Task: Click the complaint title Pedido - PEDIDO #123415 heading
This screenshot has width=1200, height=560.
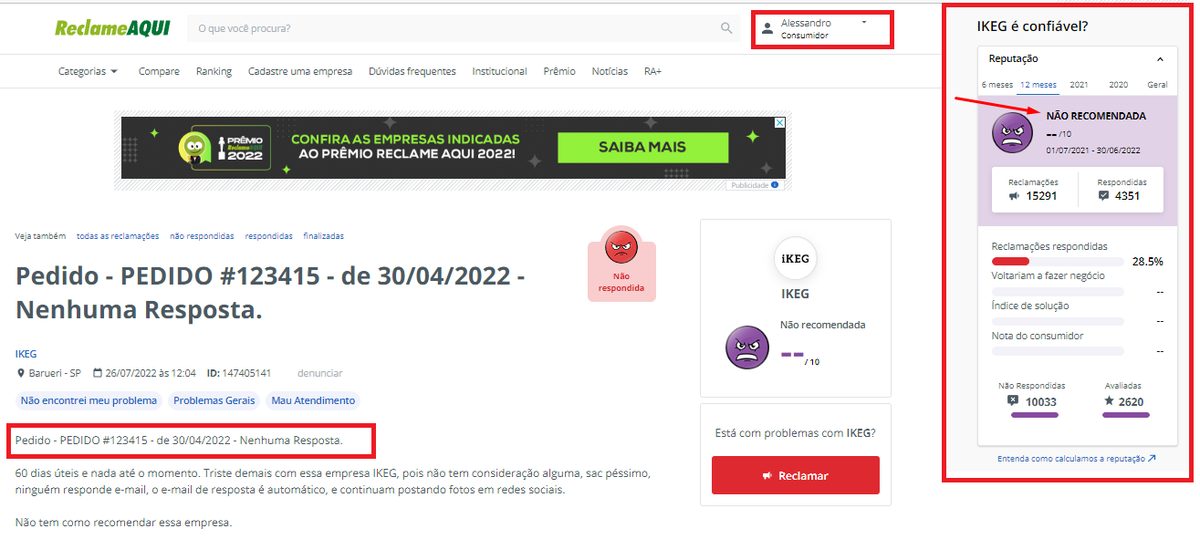Action: (270, 293)
